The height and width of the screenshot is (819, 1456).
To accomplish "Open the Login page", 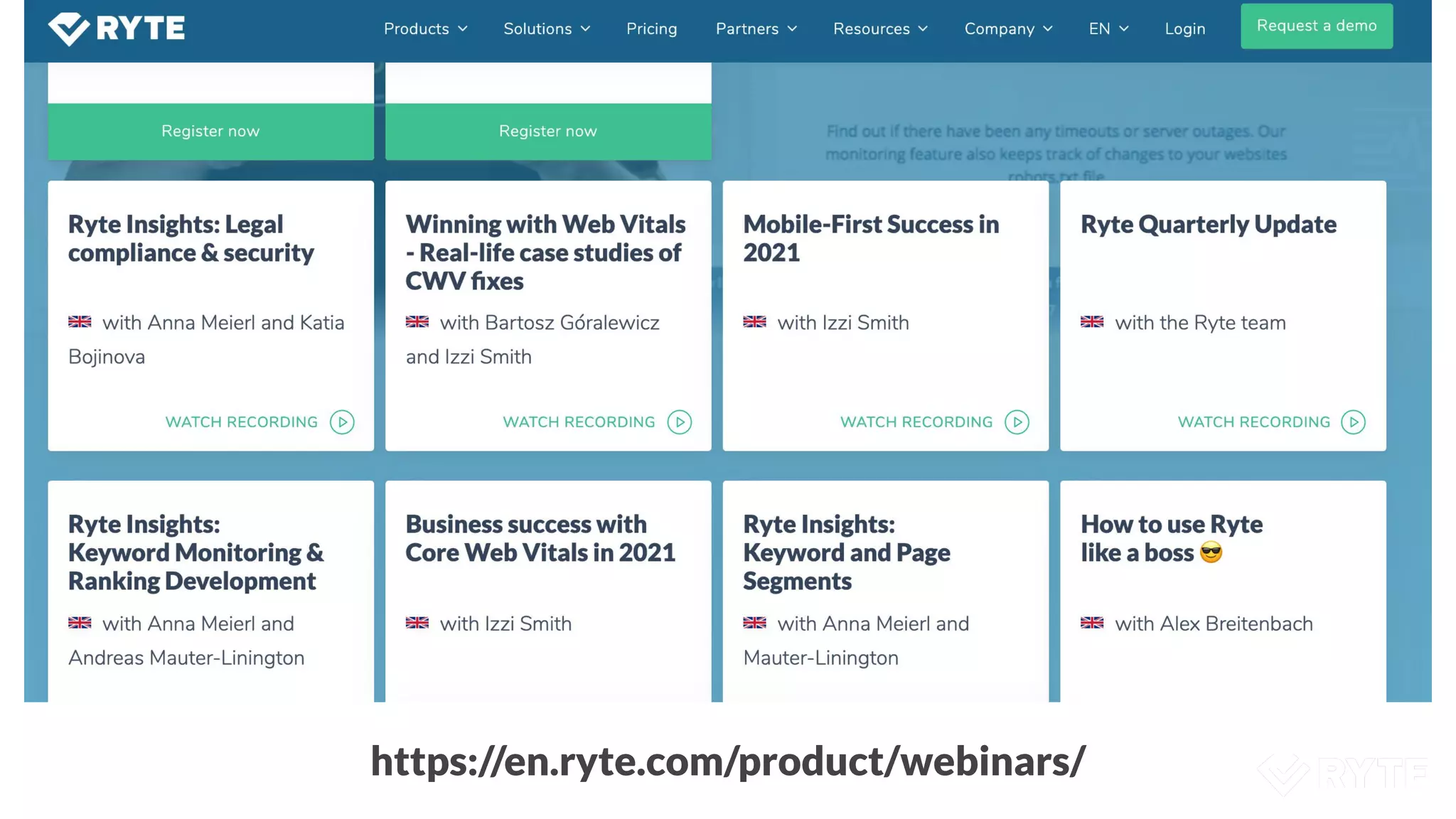I will click(1185, 29).
